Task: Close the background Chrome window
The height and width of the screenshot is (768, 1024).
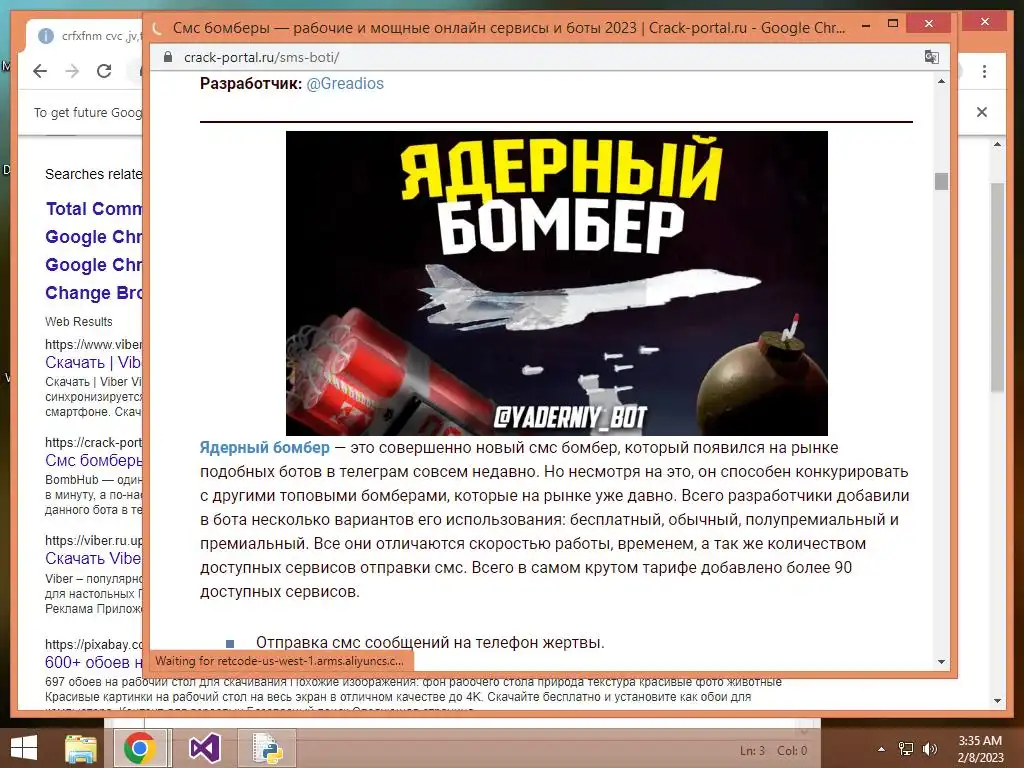Action: [x=985, y=22]
